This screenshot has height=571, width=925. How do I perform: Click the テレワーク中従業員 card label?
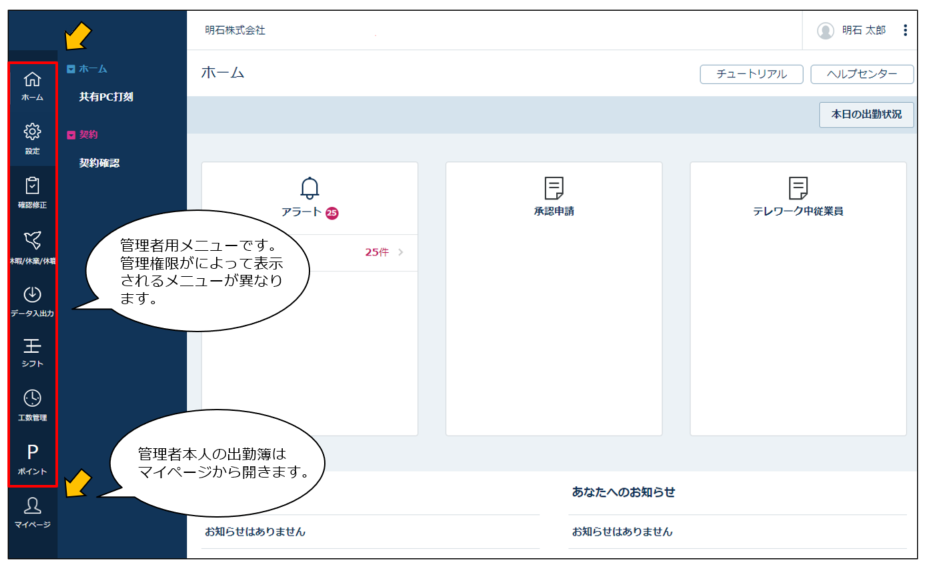pyautogui.click(x=798, y=211)
